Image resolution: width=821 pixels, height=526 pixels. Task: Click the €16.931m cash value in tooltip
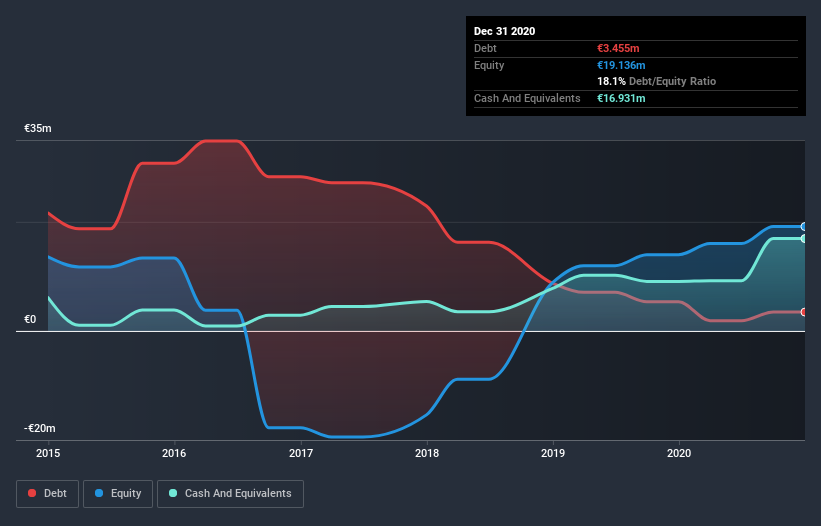tap(621, 98)
